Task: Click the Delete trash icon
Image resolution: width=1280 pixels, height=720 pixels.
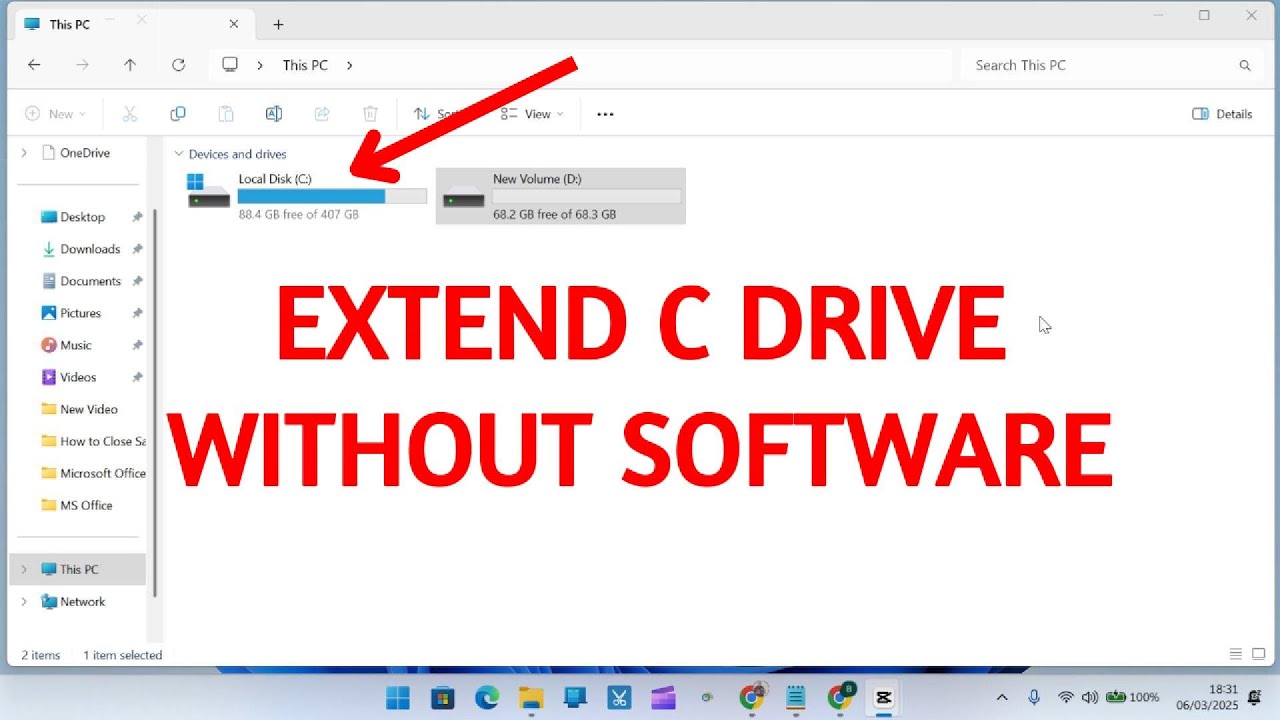Action: click(x=370, y=114)
